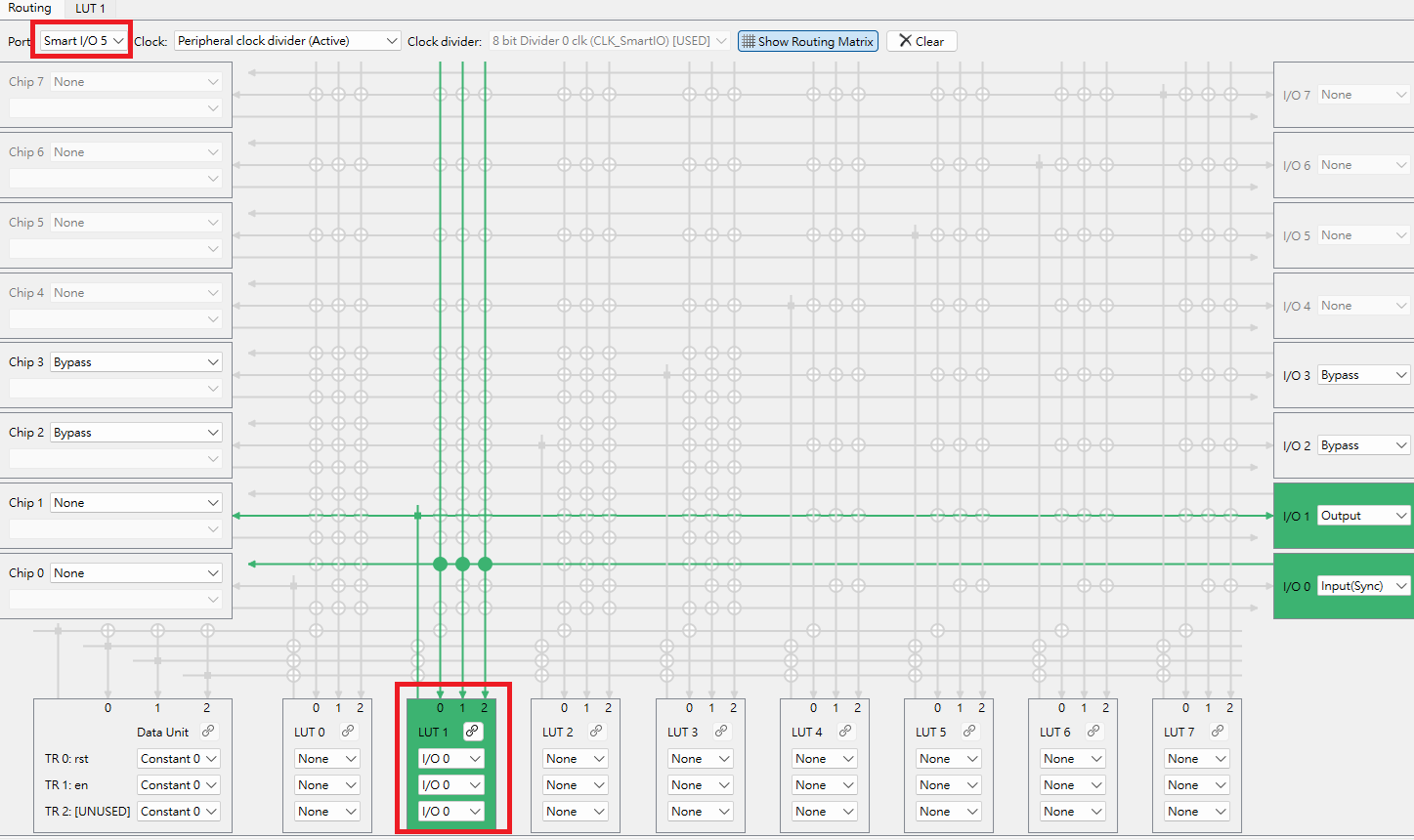Expand the Chip 3 Bypass dropdown

tap(136, 362)
